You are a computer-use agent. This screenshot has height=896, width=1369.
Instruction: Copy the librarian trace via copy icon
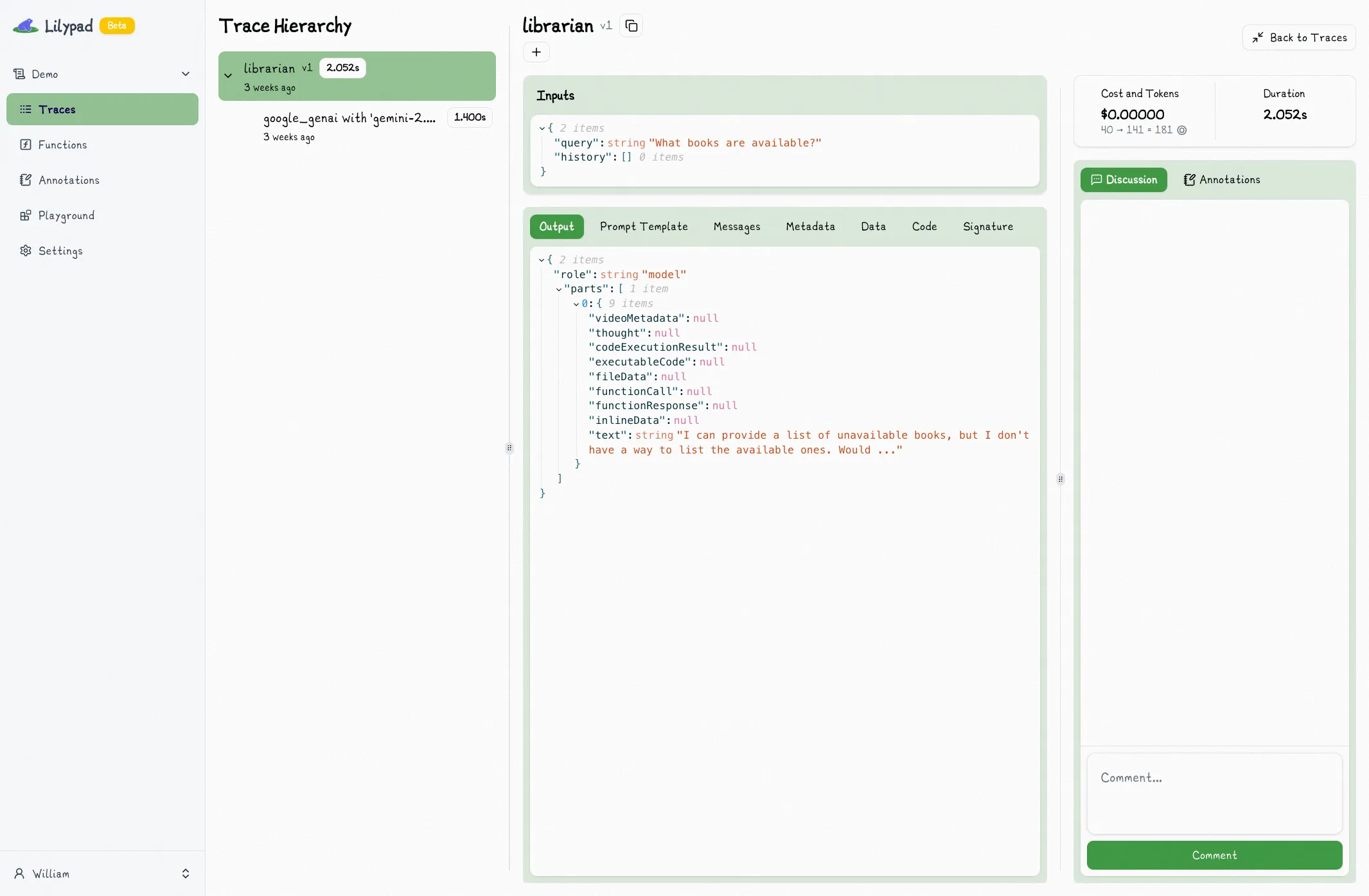(x=630, y=25)
